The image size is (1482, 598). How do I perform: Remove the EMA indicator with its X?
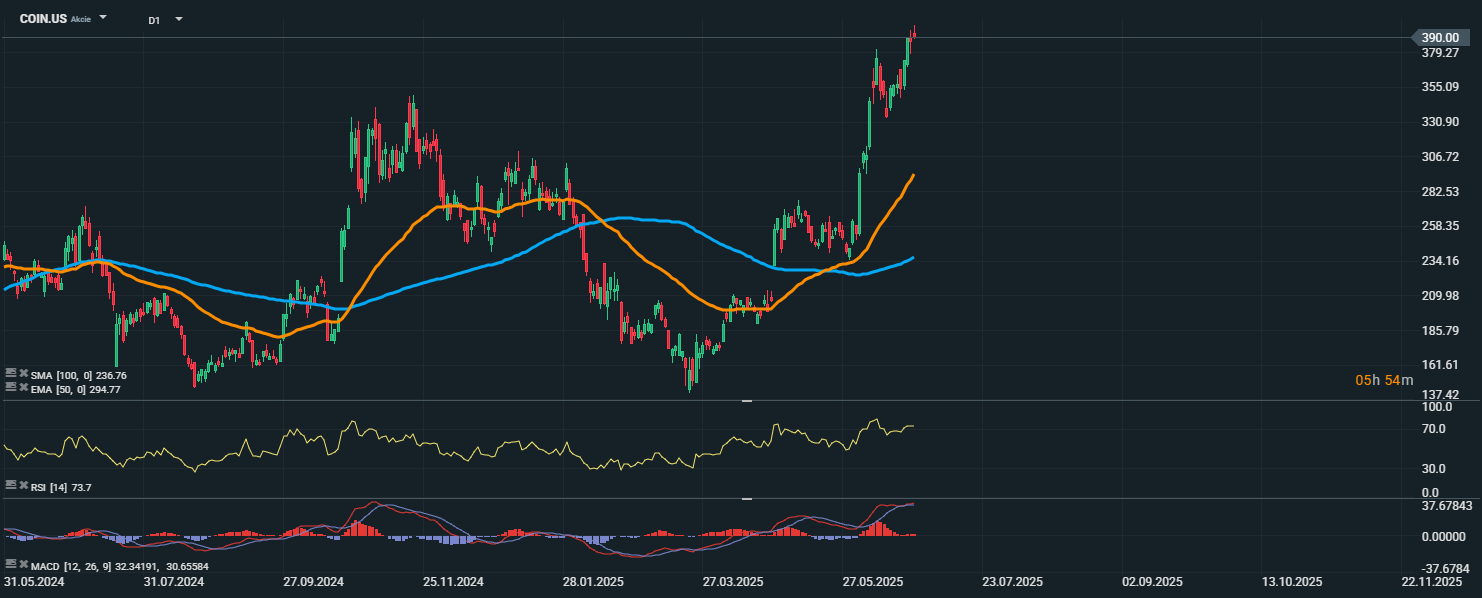click(23, 387)
